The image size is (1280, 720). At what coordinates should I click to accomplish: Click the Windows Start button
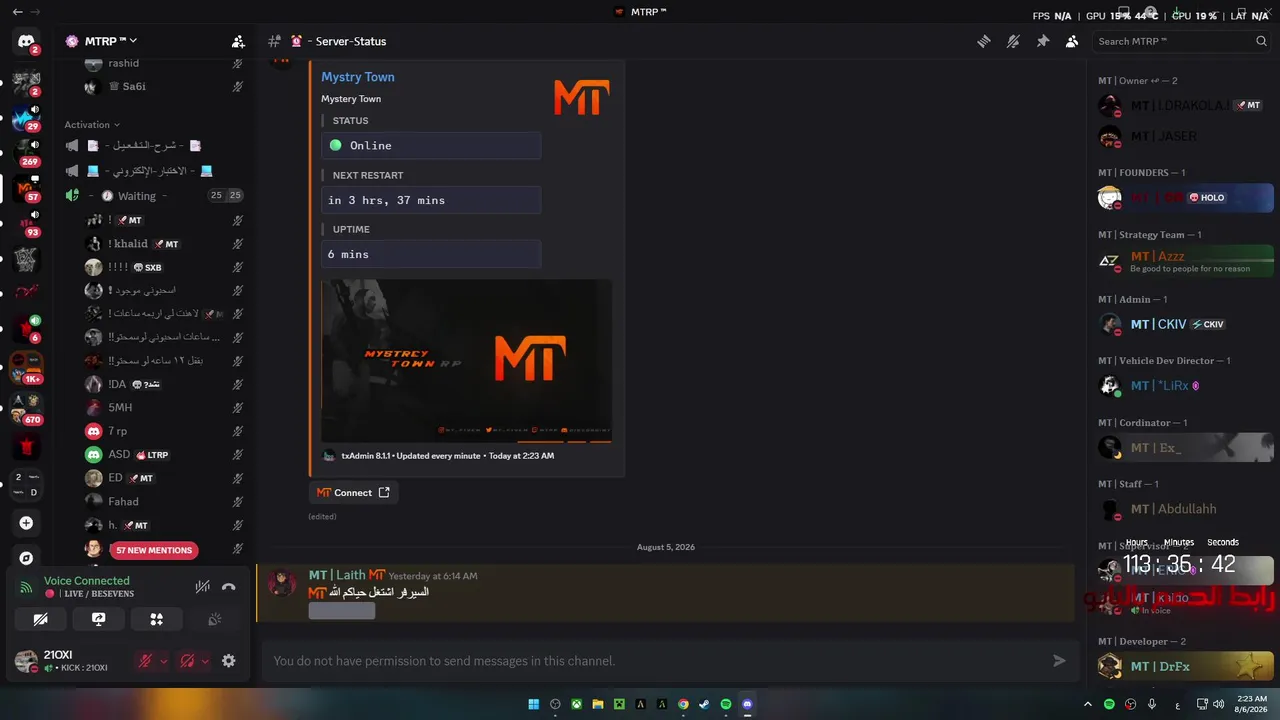click(534, 704)
